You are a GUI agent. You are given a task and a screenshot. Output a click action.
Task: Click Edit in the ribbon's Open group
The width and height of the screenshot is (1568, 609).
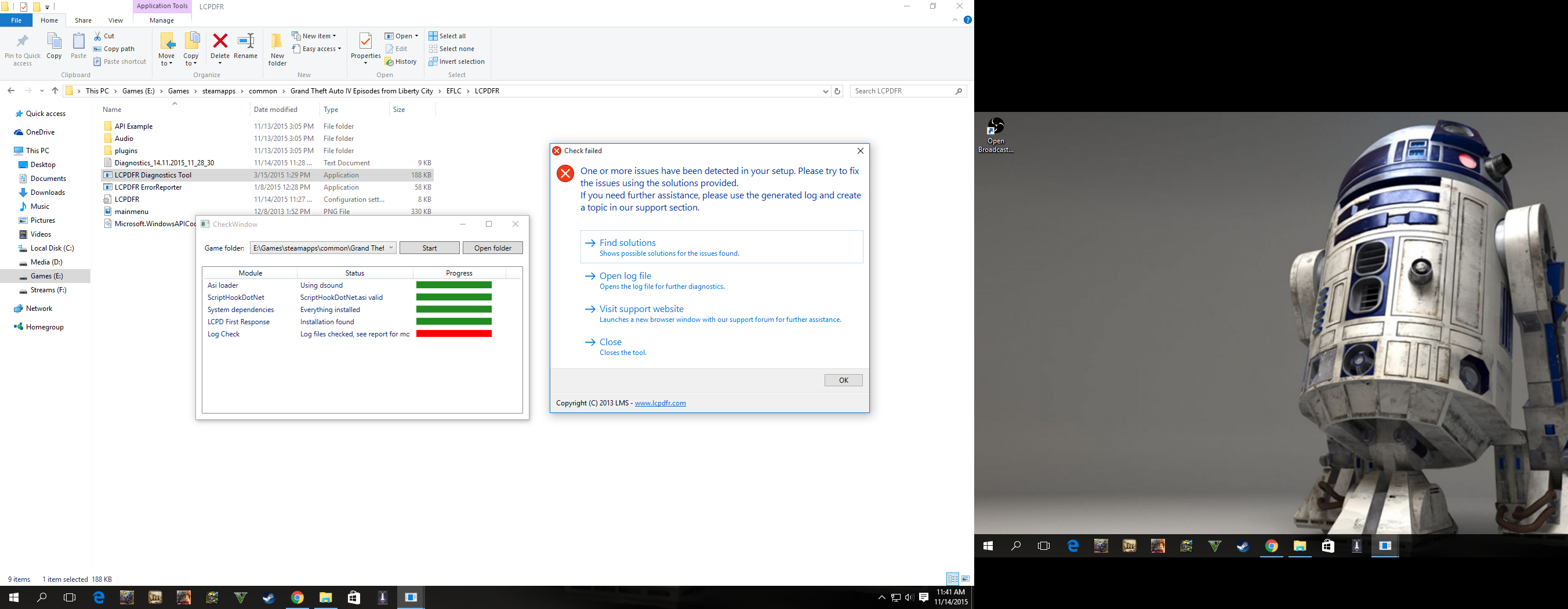tap(396, 49)
